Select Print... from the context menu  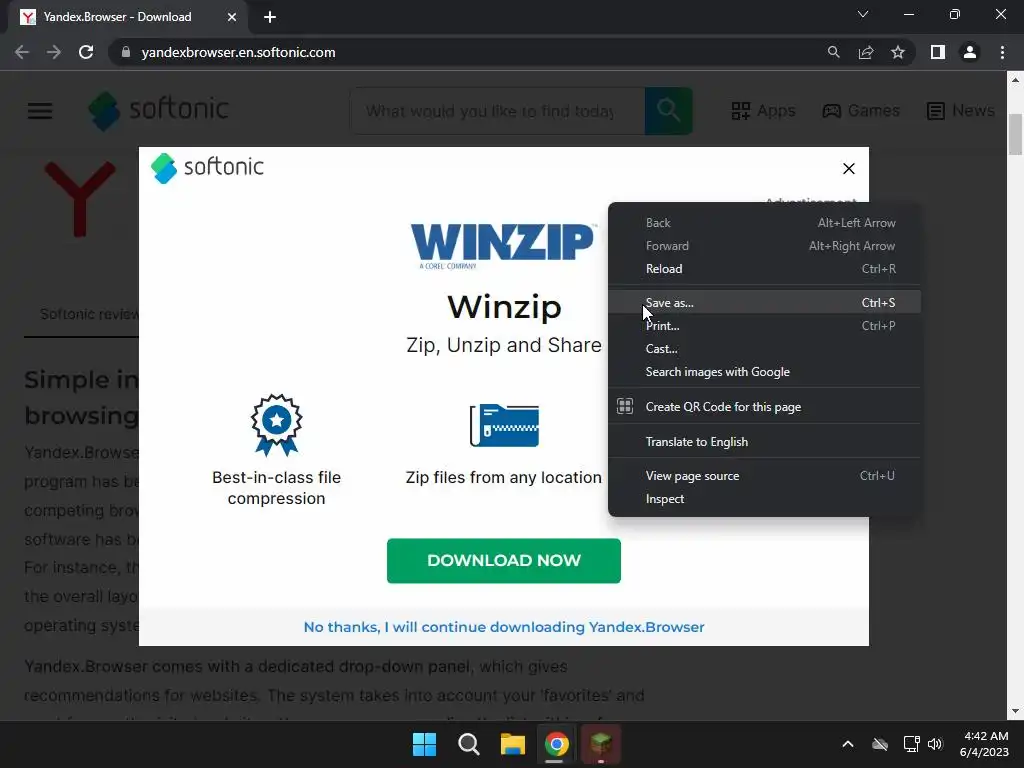pyautogui.click(x=764, y=325)
